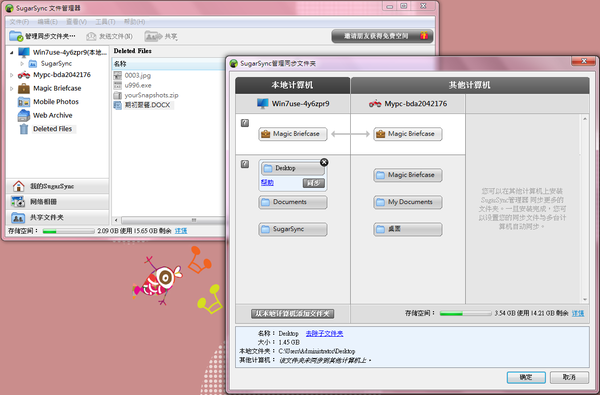Confirm with 确定 button
This screenshot has width=600, height=395.
[526, 377]
